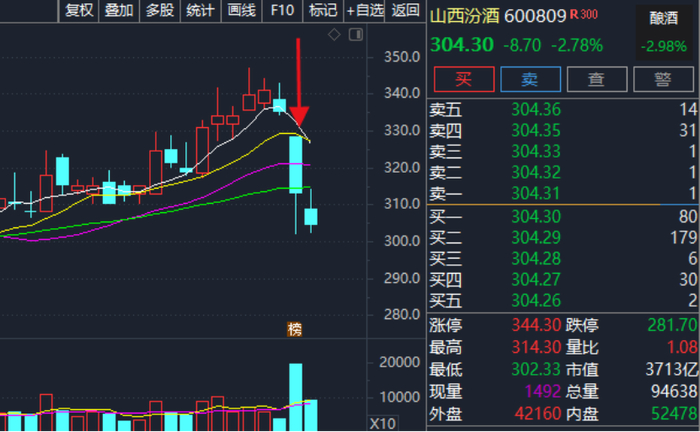
Task: Click the 标记 mark button
Action: tap(323, 10)
